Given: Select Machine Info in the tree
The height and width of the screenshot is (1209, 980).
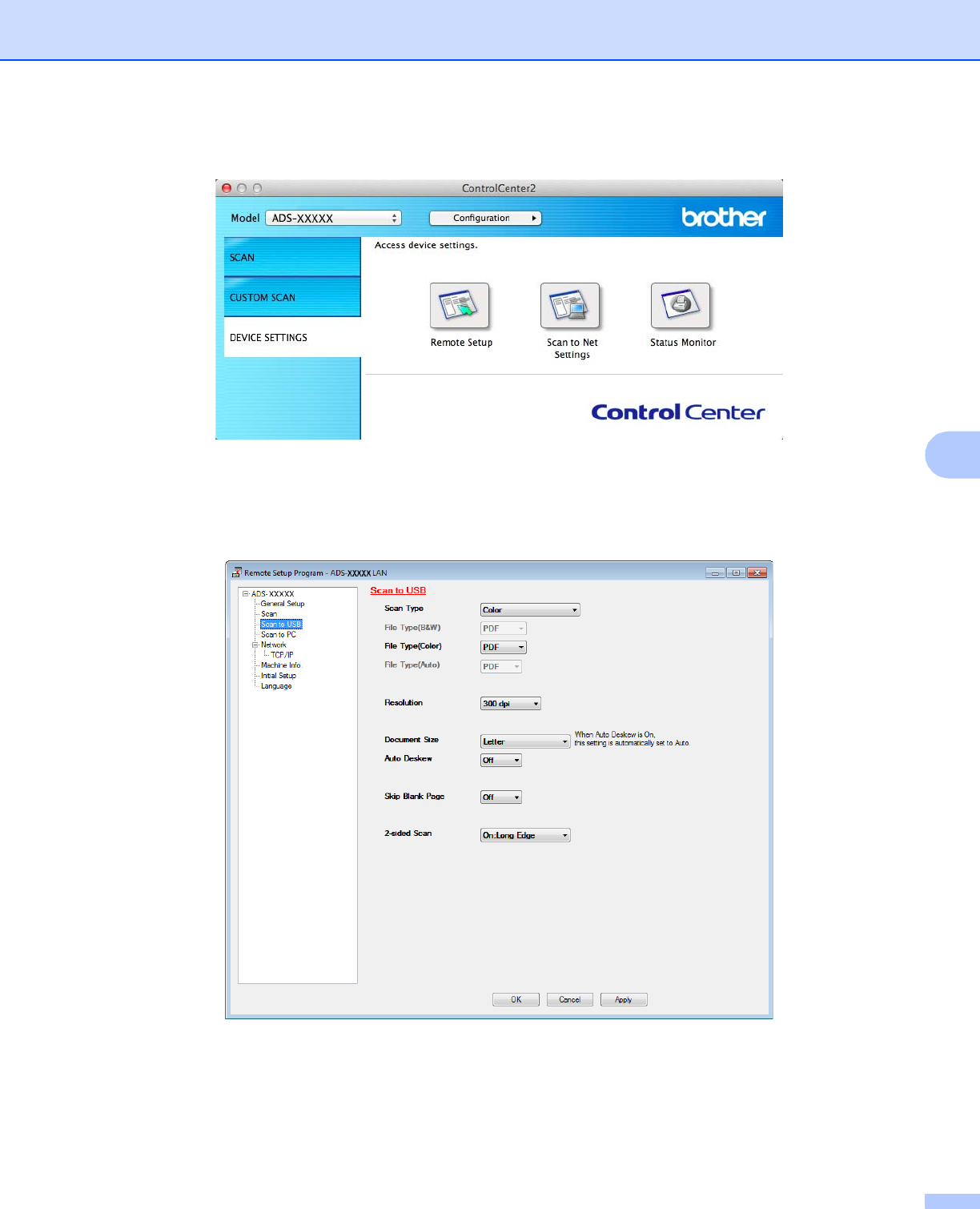Looking at the screenshot, I should [x=281, y=665].
